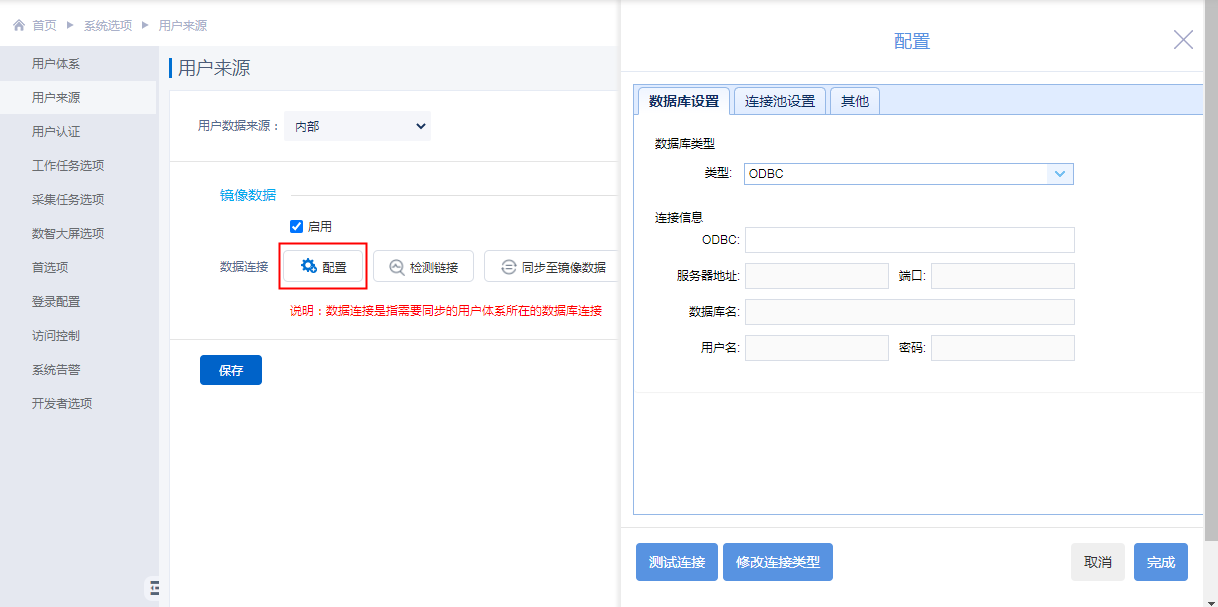Open 用户认证 in the sidebar
1218x607 pixels.
[x=56, y=132]
